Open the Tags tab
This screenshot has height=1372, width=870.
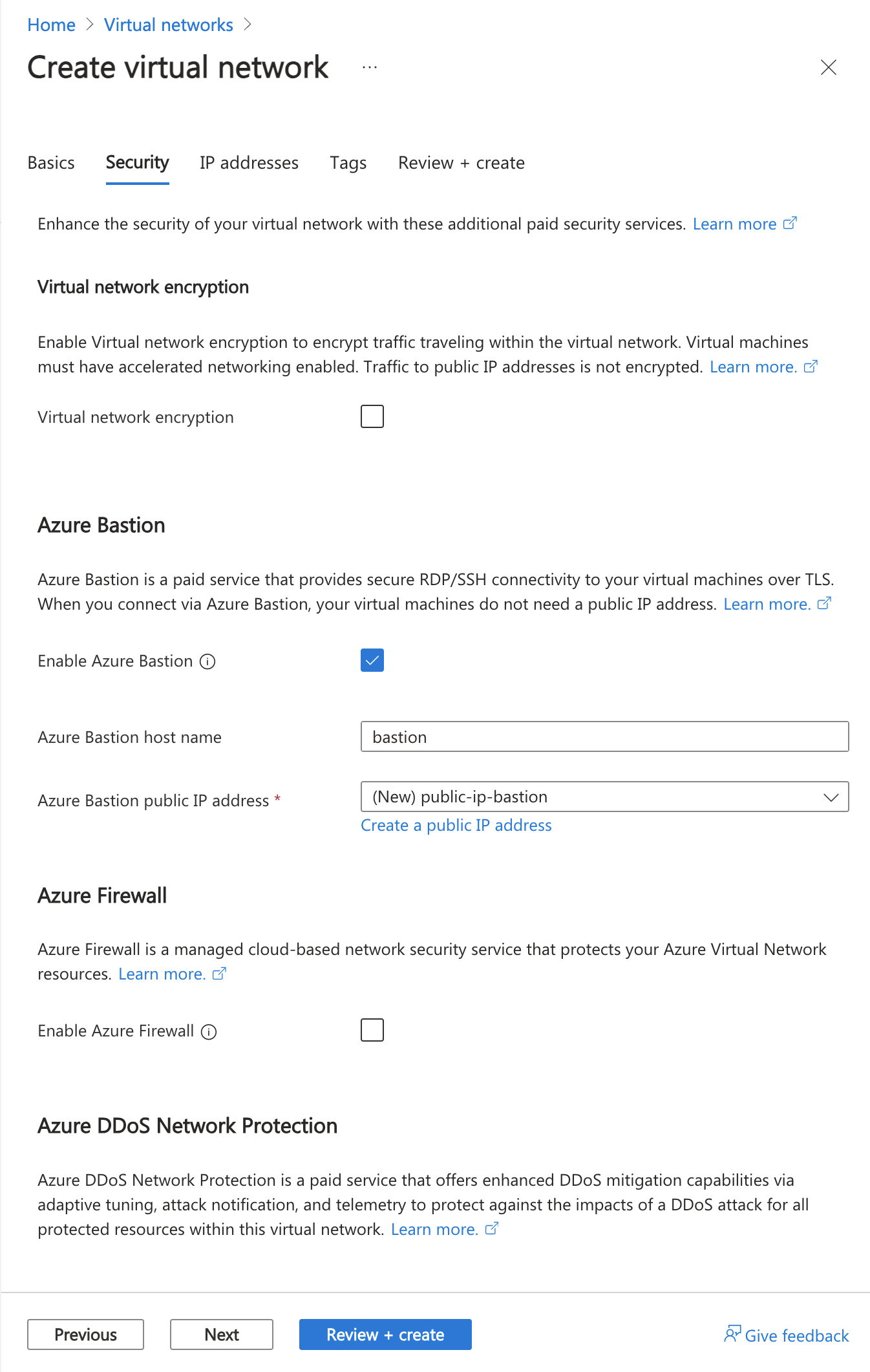(348, 163)
